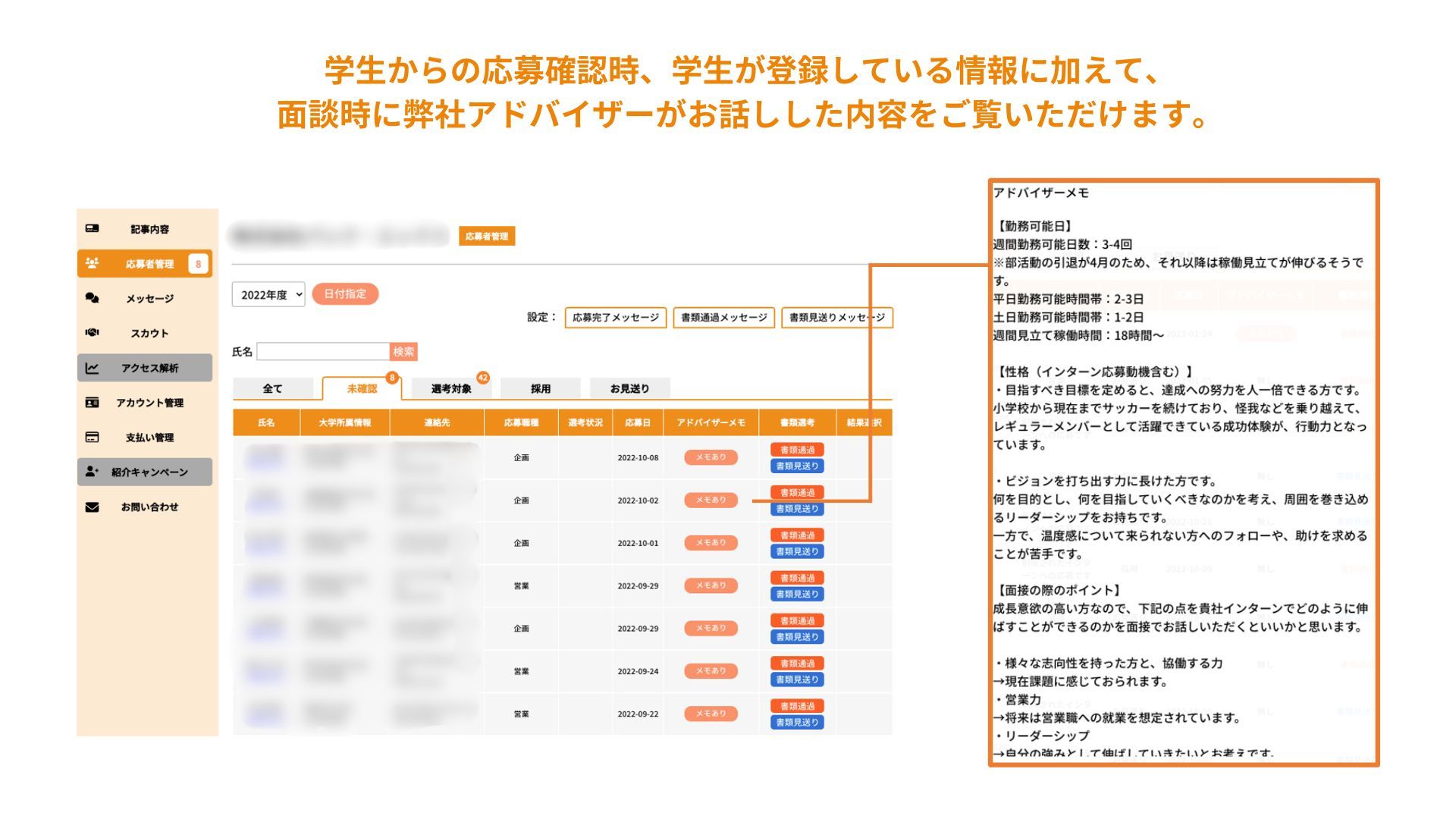Image resolution: width=1456 pixels, height=819 pixels.
Task: Open メモあり for the 2022-09-22 row
Action: (x=711, y=713)
